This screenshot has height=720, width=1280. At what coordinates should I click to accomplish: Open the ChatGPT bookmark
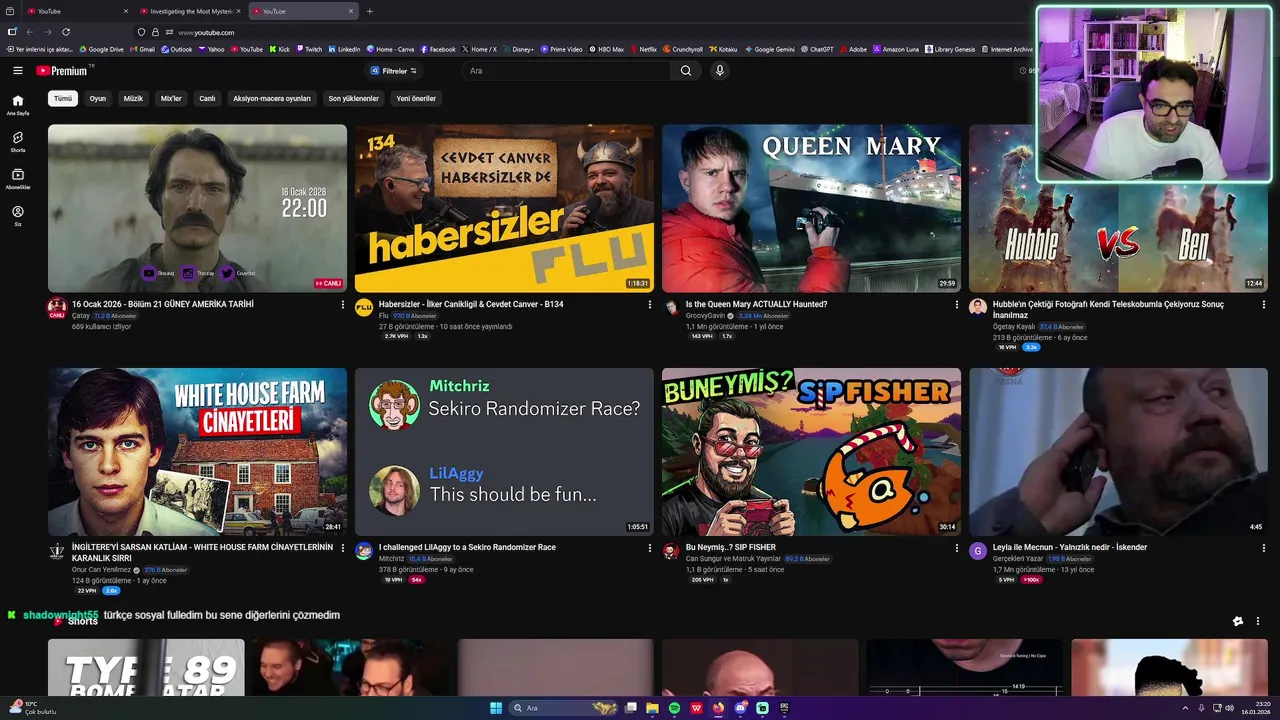[817, 49]
